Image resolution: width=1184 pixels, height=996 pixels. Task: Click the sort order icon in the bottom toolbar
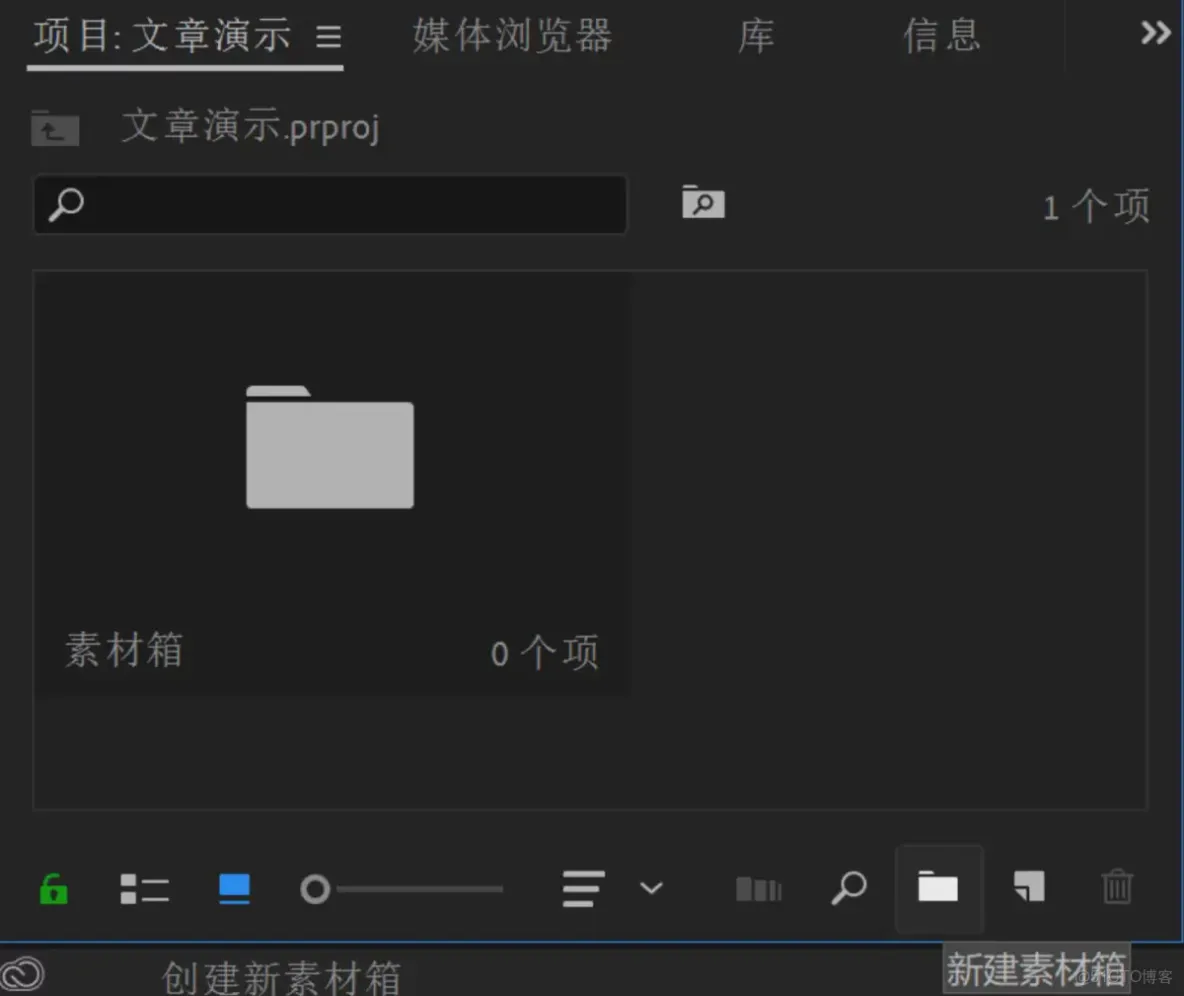point(582,888)
